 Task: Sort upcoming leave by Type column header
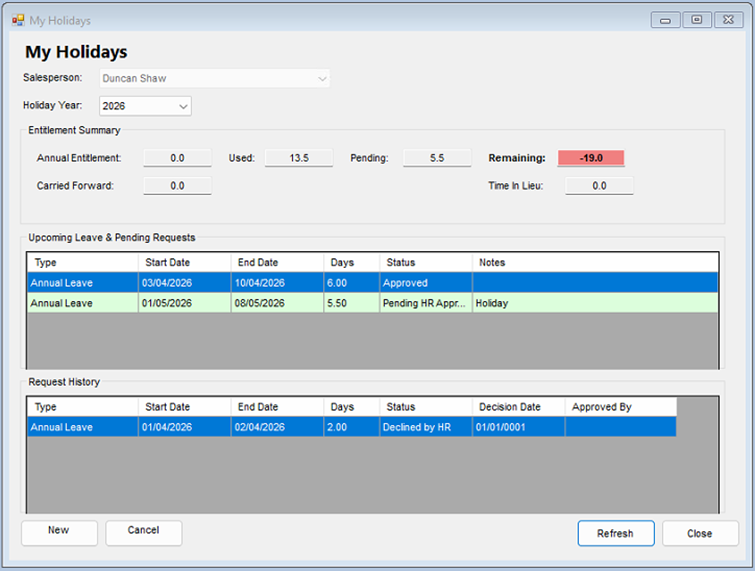point(83,262)
